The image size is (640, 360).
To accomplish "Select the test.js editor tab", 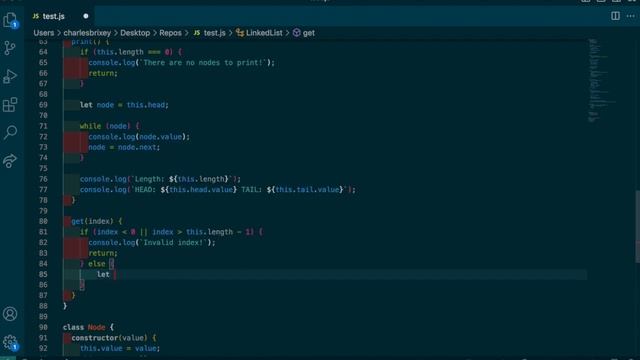I will (x=60, y=16).
